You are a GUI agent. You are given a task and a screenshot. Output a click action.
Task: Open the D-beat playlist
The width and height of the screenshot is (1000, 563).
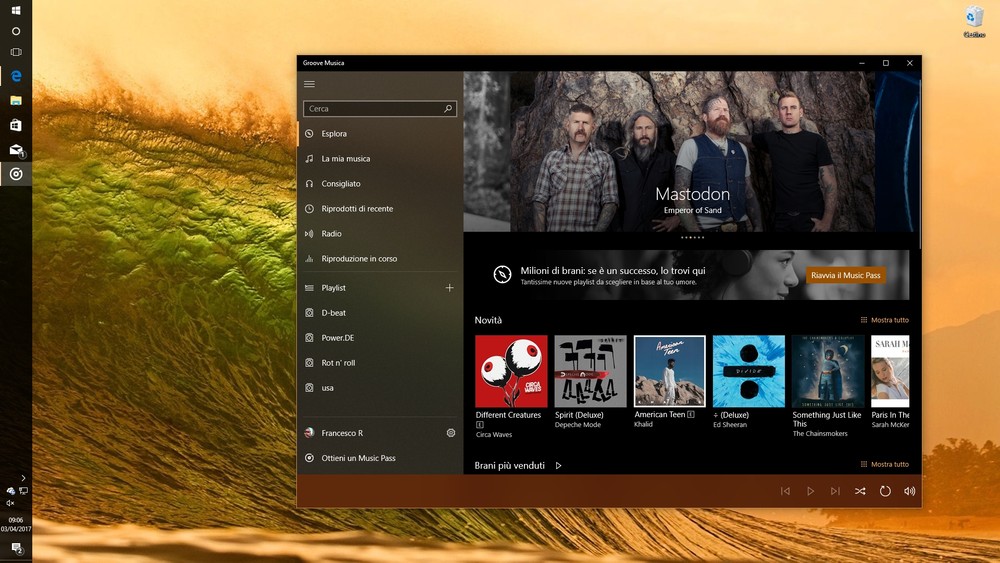379,312
